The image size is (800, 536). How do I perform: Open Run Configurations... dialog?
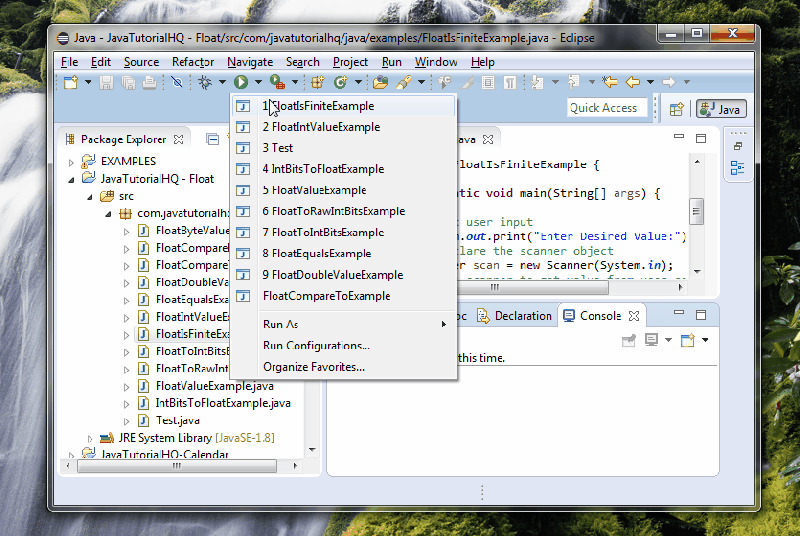tap(343, 346)
